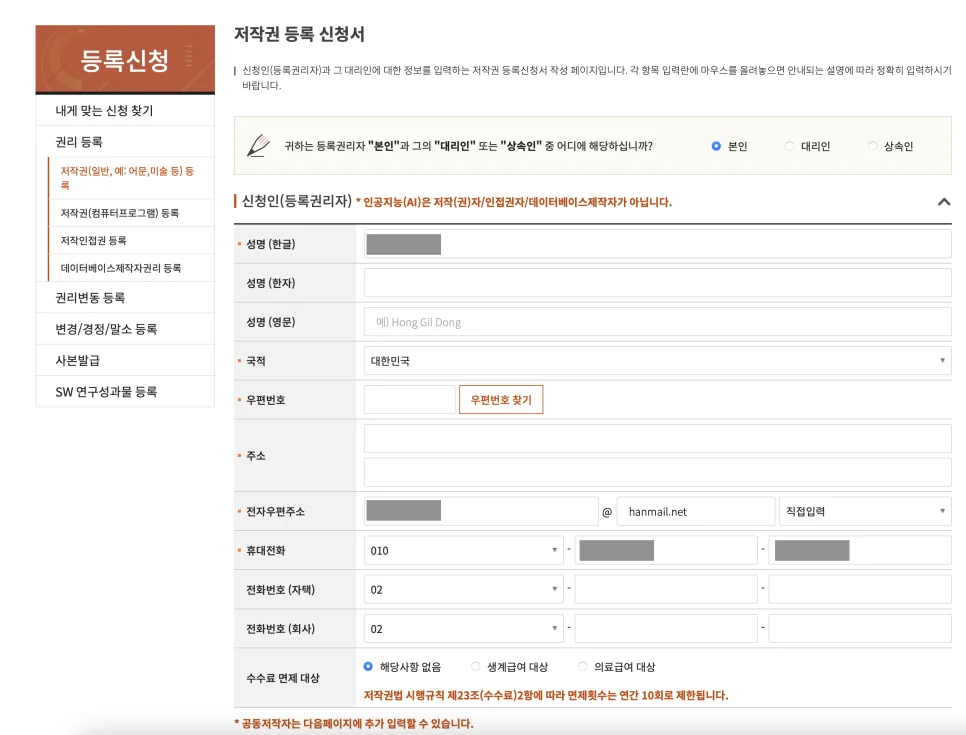
Task: Select the 대리인 radio option
Action: [x=790, y=146]
